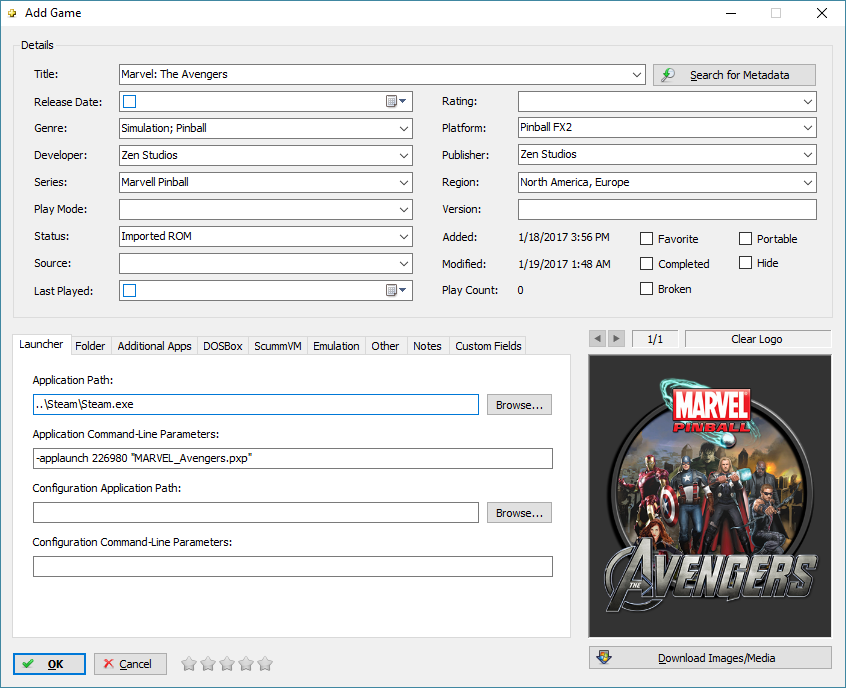Click the Marvel Avengers logo image
Screen dimensions: 846x688
[x=710, y=496]
